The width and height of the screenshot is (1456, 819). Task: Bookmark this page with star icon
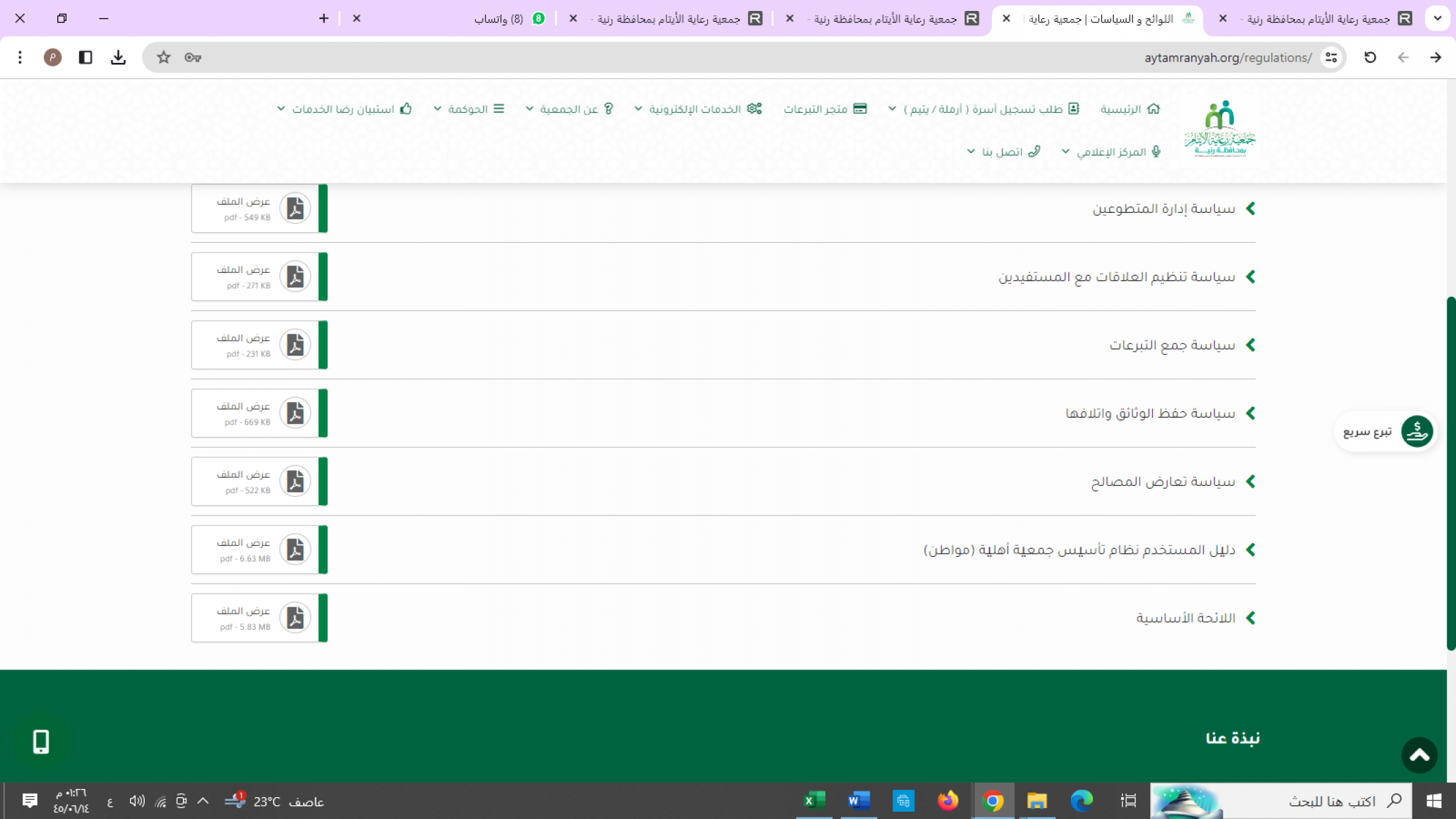[163, 57]
